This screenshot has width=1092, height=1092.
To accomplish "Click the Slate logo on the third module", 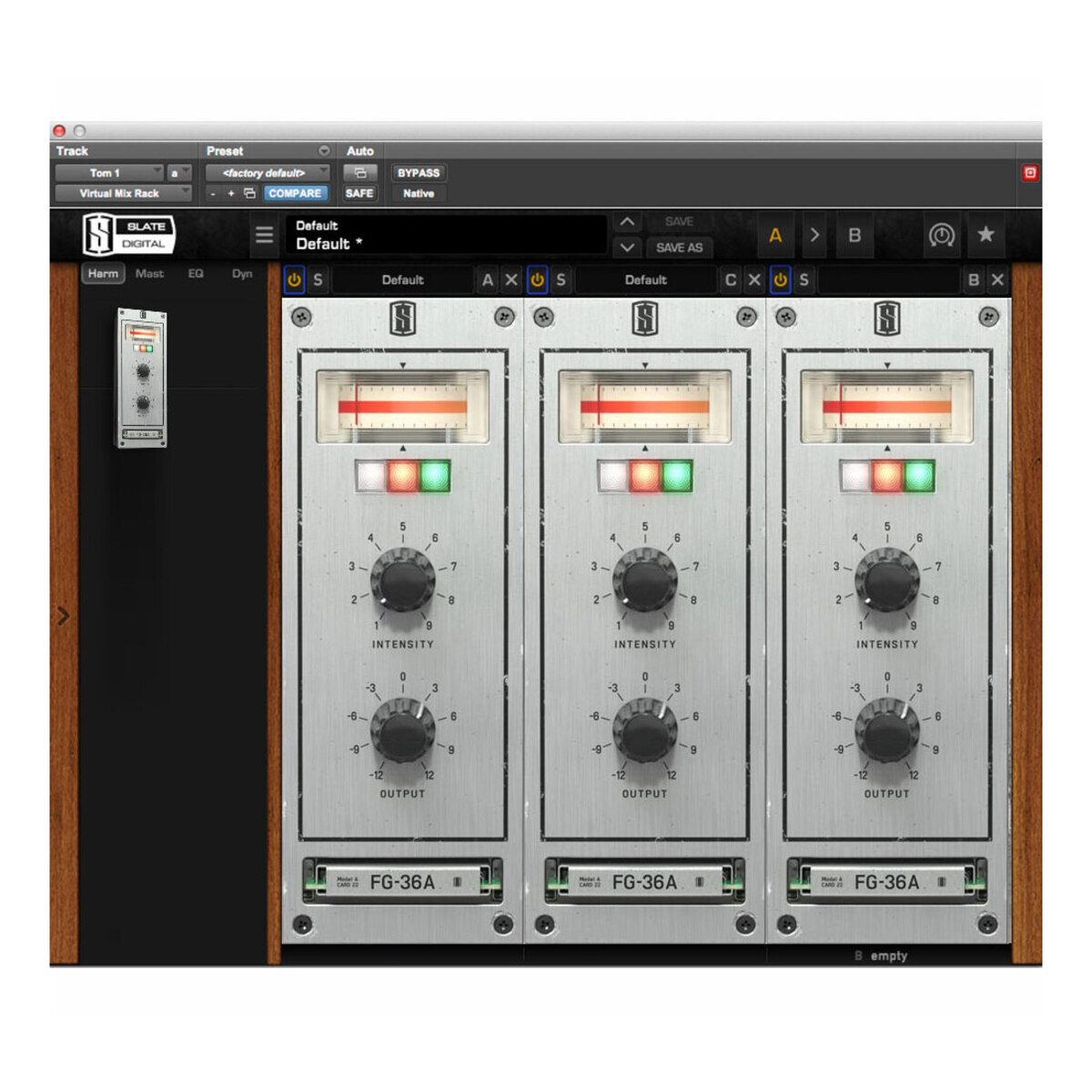I will [x=887, y=318].
